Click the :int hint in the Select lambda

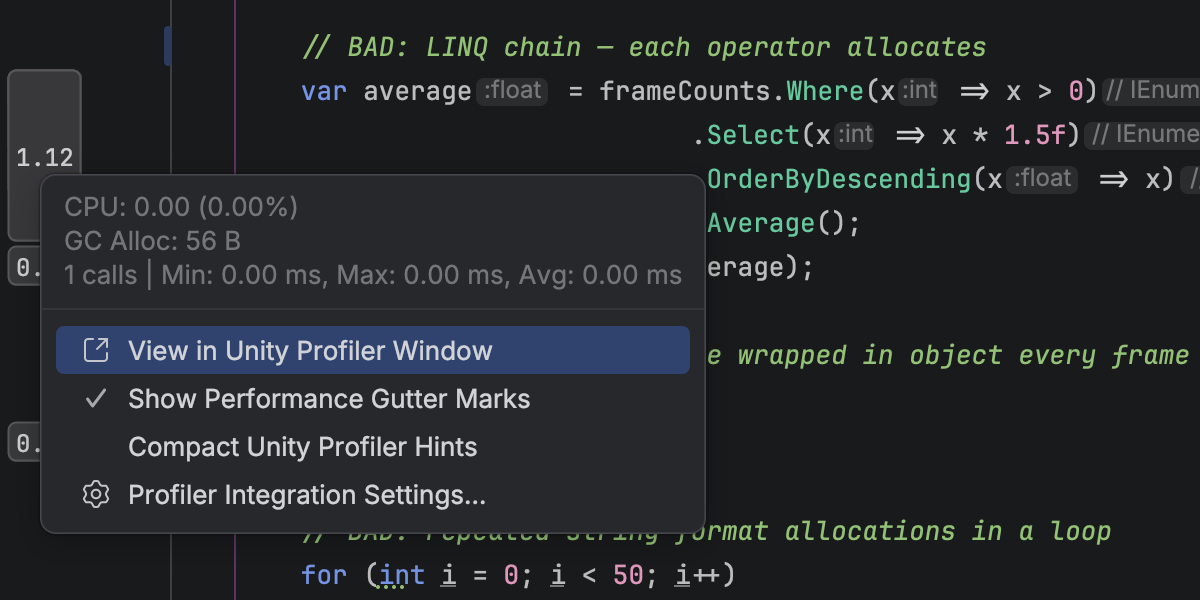coord(854,134)
